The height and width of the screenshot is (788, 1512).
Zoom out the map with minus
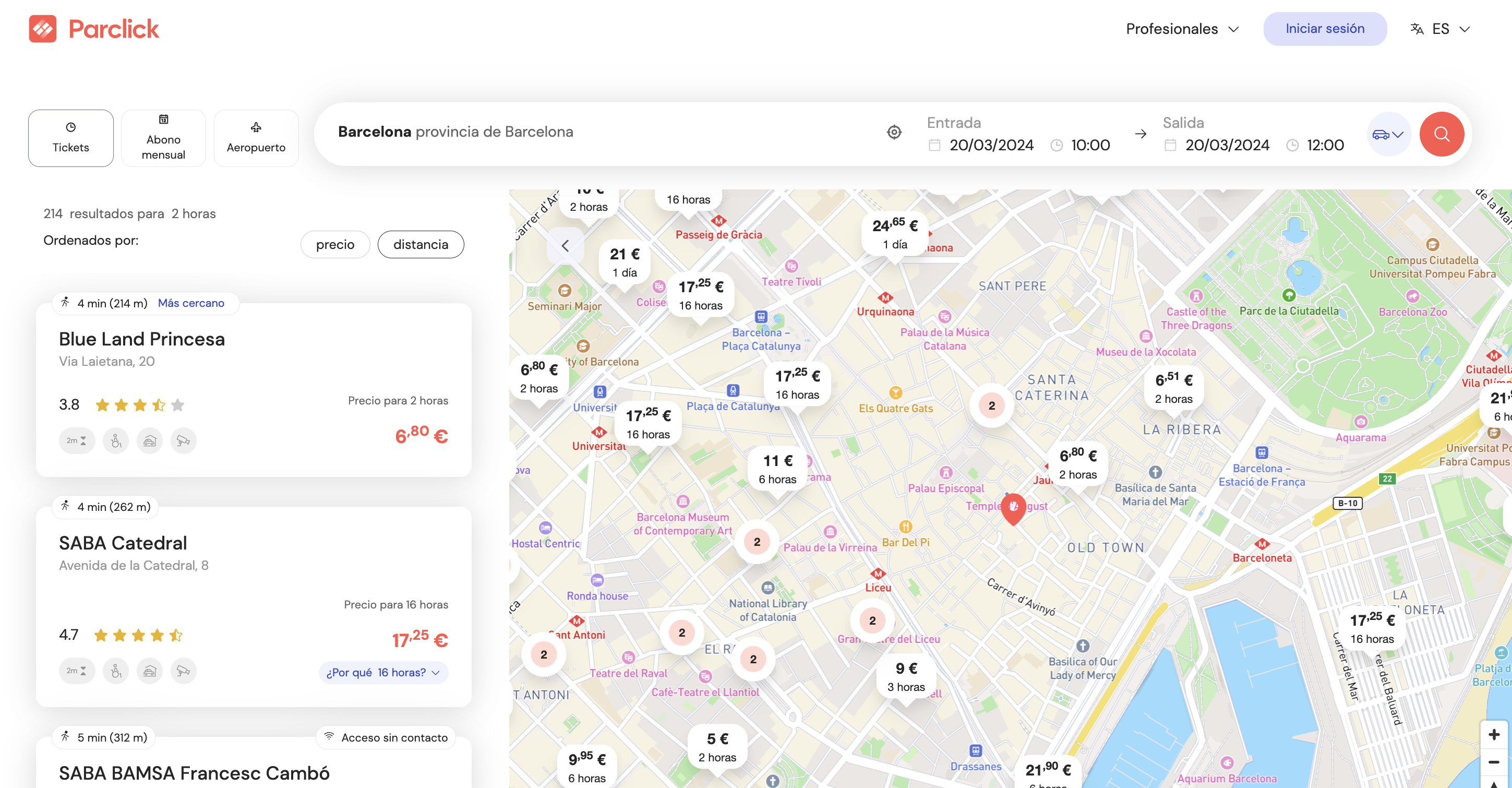[1493, 761]
